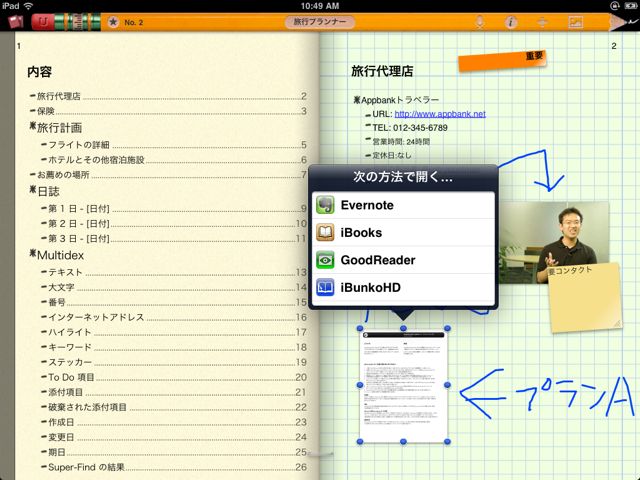Choose GoodReader in open-with menu
The width and height of the screenshot is (640, 480).
[403, 260]
